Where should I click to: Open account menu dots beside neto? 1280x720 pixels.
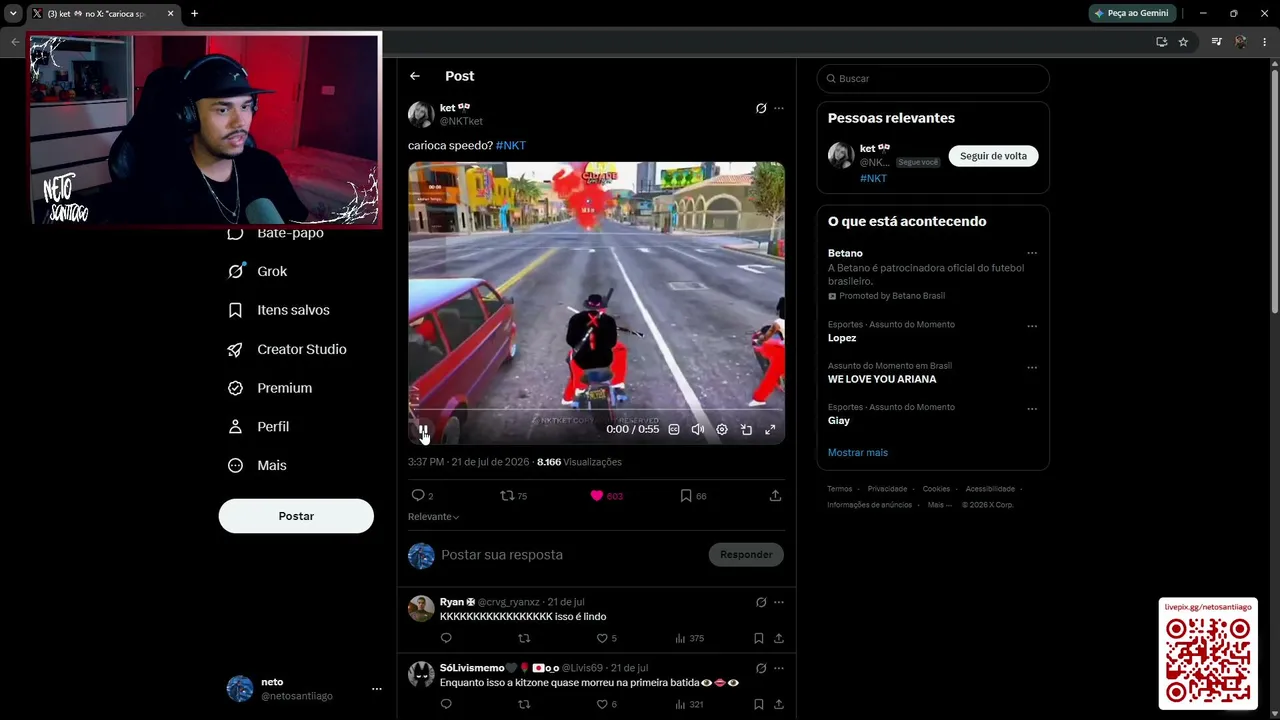[x=377, y=689]
